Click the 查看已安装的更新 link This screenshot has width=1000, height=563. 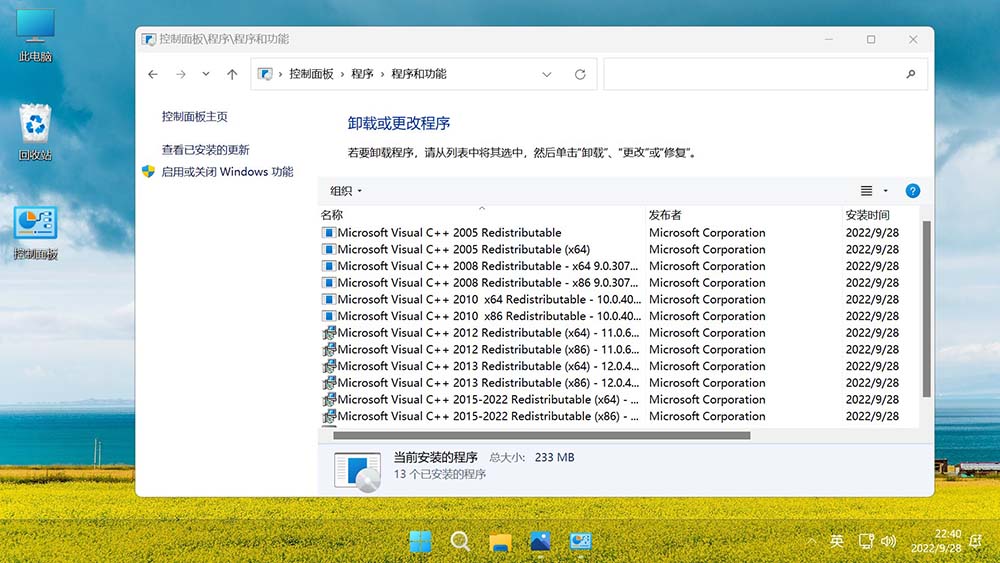206,150
